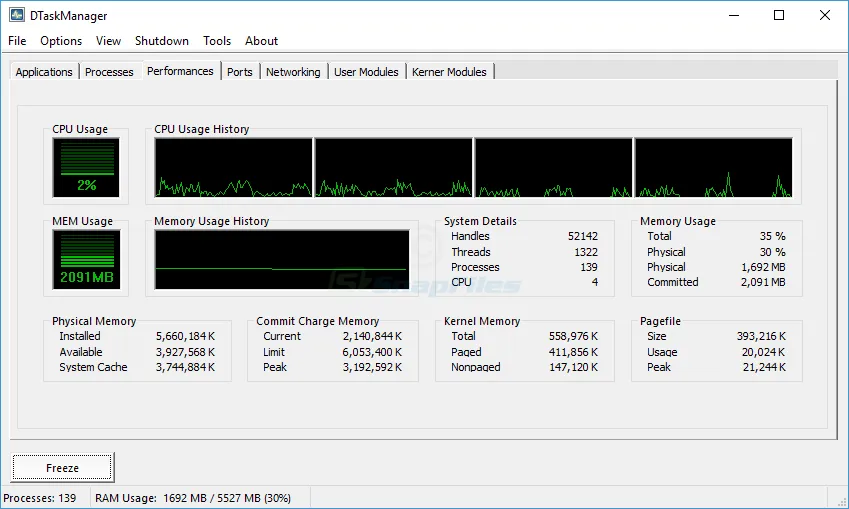Click the Committed 2,091 MB value
This screenshot has height=509, width=849.
click(763, 282)
